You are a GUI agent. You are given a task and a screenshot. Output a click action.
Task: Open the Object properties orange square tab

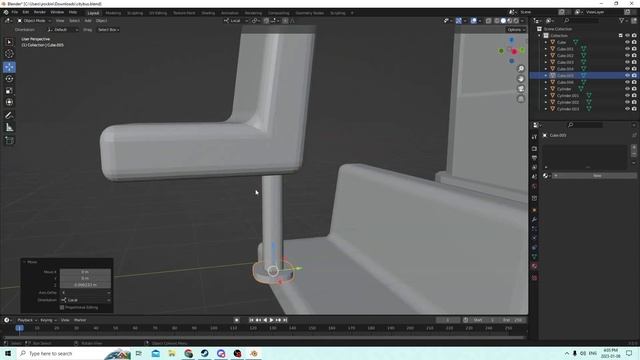pyautogui.click(x=534, y=210)
